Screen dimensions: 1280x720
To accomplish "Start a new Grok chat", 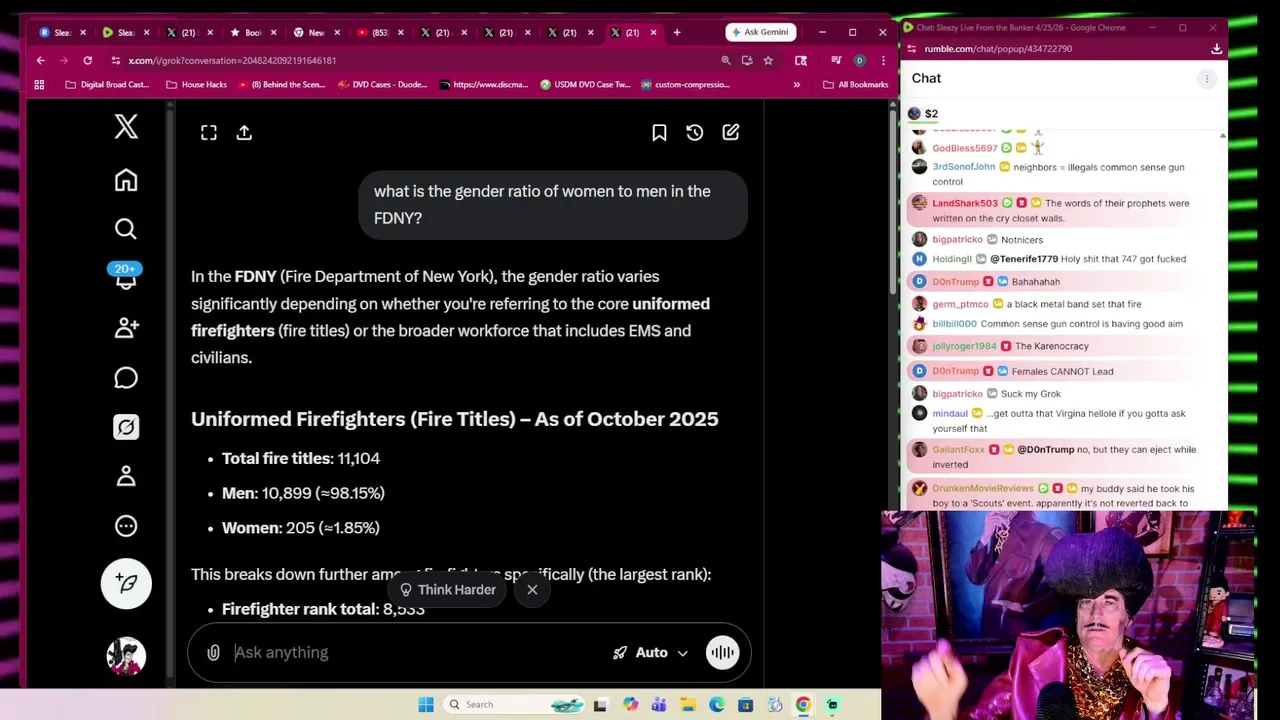I will tap(731, 132).
